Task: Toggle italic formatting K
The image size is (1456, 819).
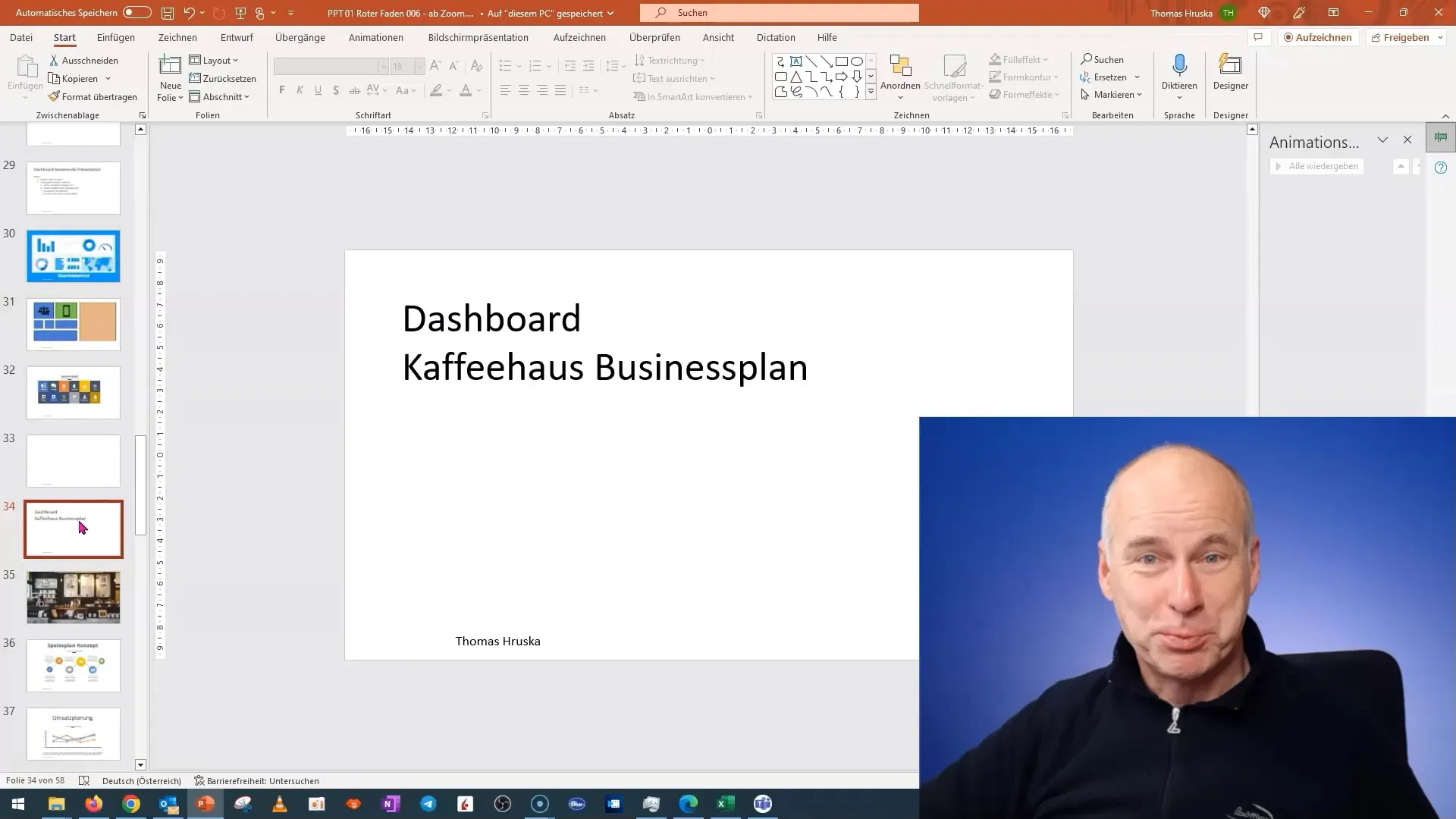Action: click(x=300, y=90)
